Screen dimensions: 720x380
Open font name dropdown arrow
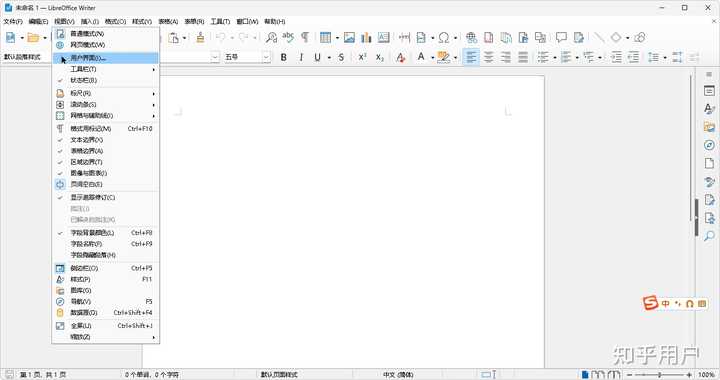click(215, 57)
